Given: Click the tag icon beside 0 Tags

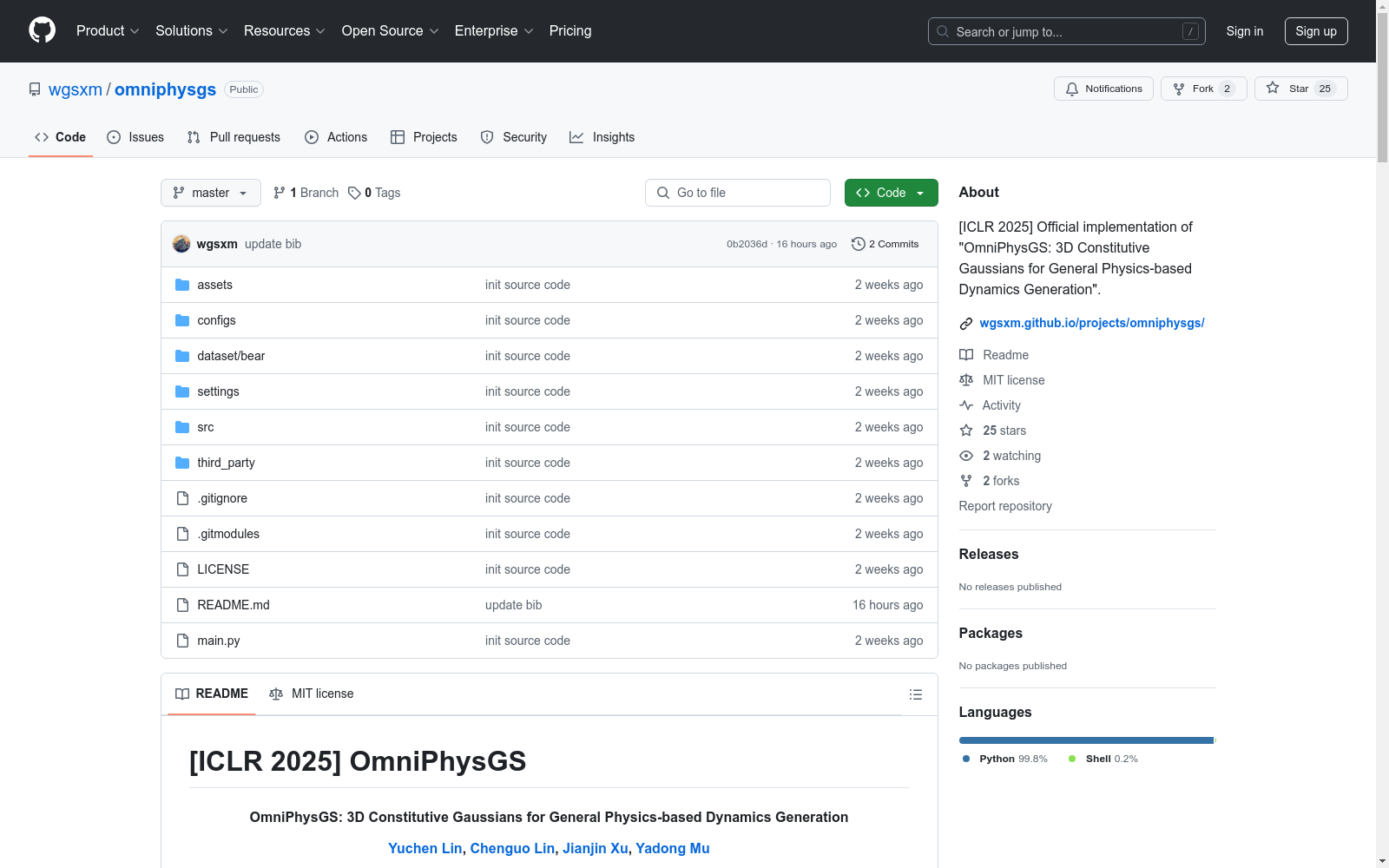Looking at the screenshot, I should [354, 193].
